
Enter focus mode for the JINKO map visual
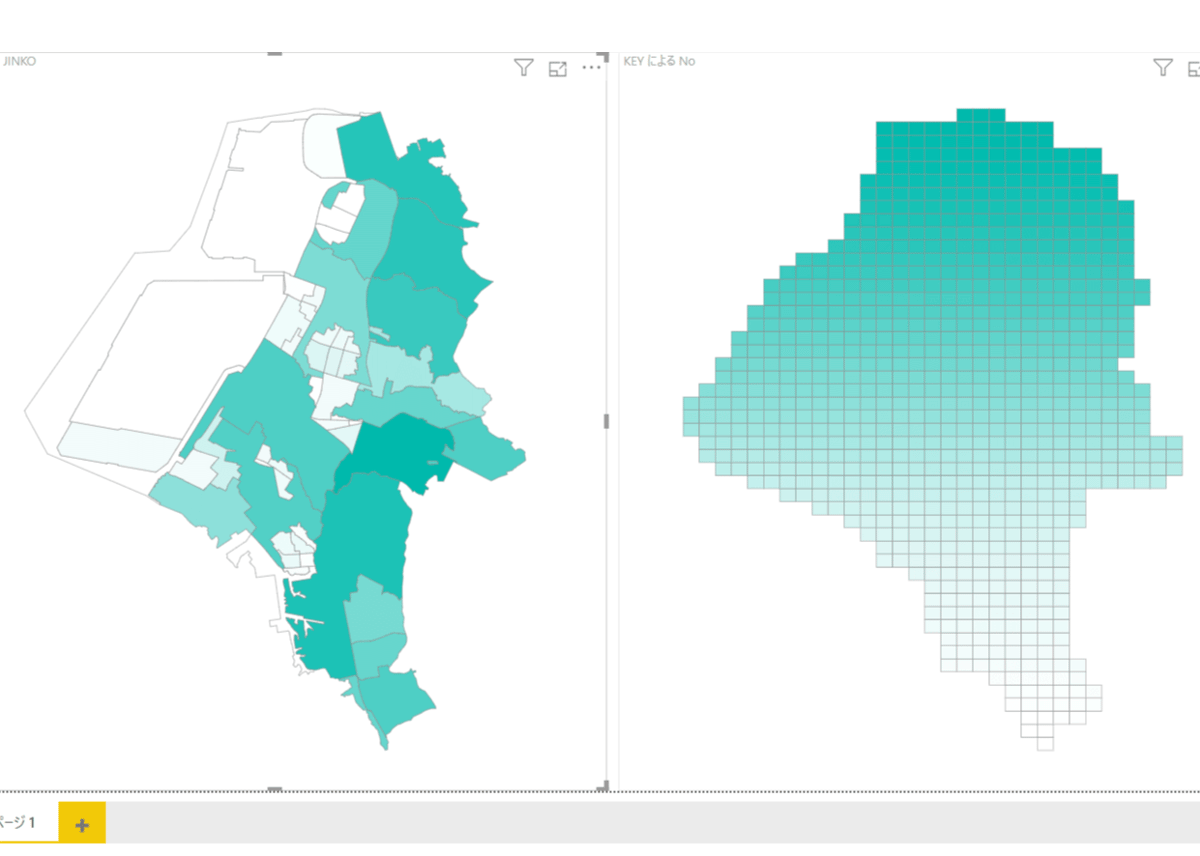(558, 68)
